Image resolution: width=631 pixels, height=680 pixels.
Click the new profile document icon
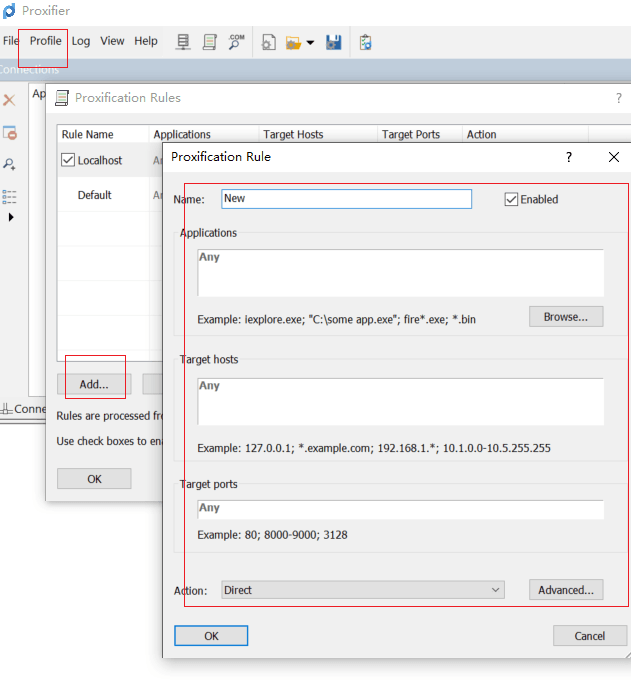[x=268, y=42]
